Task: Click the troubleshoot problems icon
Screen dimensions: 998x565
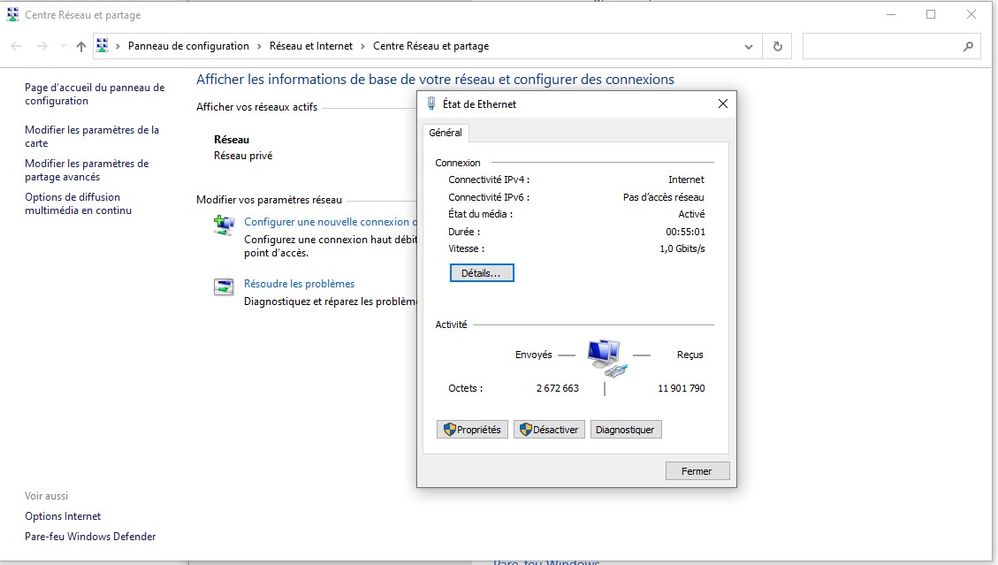Action: click(224, 288)
